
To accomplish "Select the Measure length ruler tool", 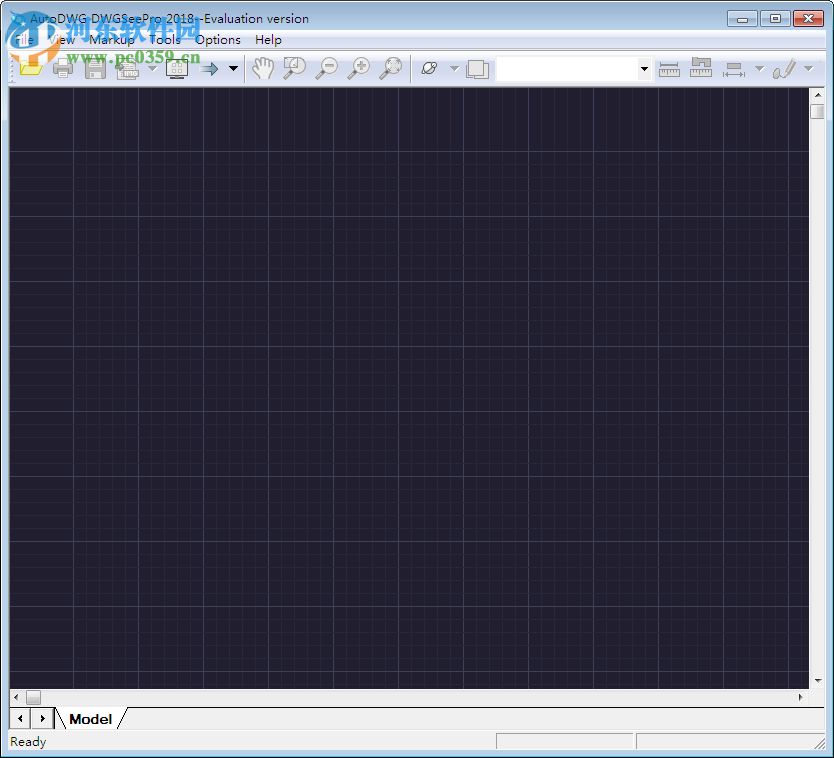I will [x=669, y=69].
